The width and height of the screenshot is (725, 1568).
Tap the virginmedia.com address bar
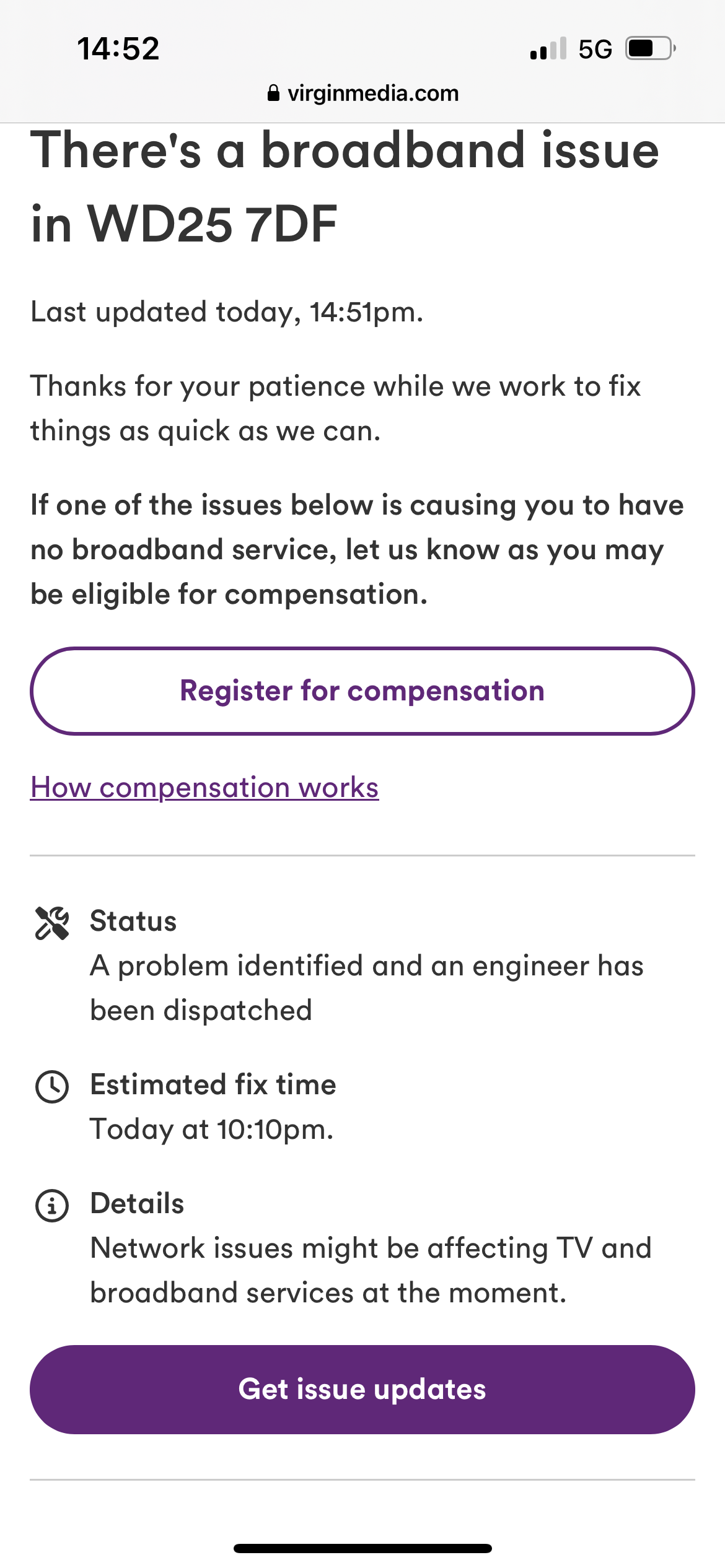coord(362,93)
